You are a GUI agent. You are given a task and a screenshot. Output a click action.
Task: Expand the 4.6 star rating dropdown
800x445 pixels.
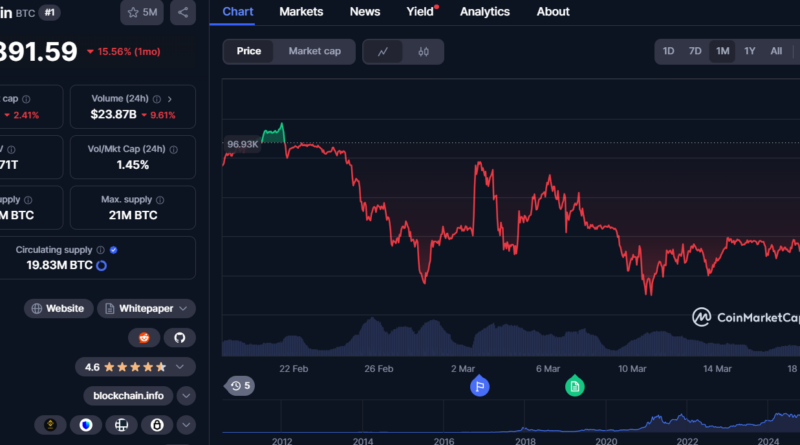pyautogui.click(x=187, y=367)
